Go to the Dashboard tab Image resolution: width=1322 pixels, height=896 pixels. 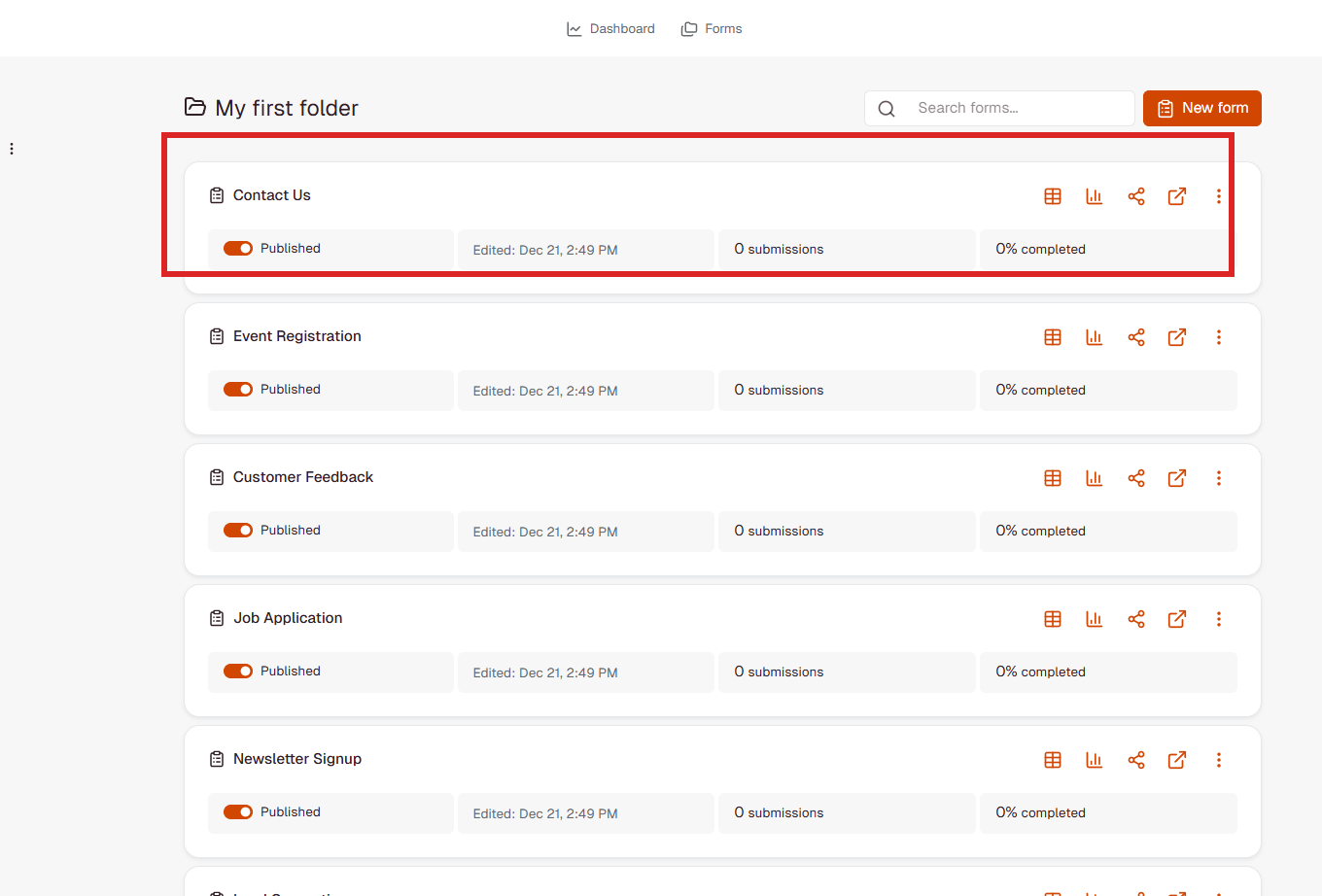[610, 28]
